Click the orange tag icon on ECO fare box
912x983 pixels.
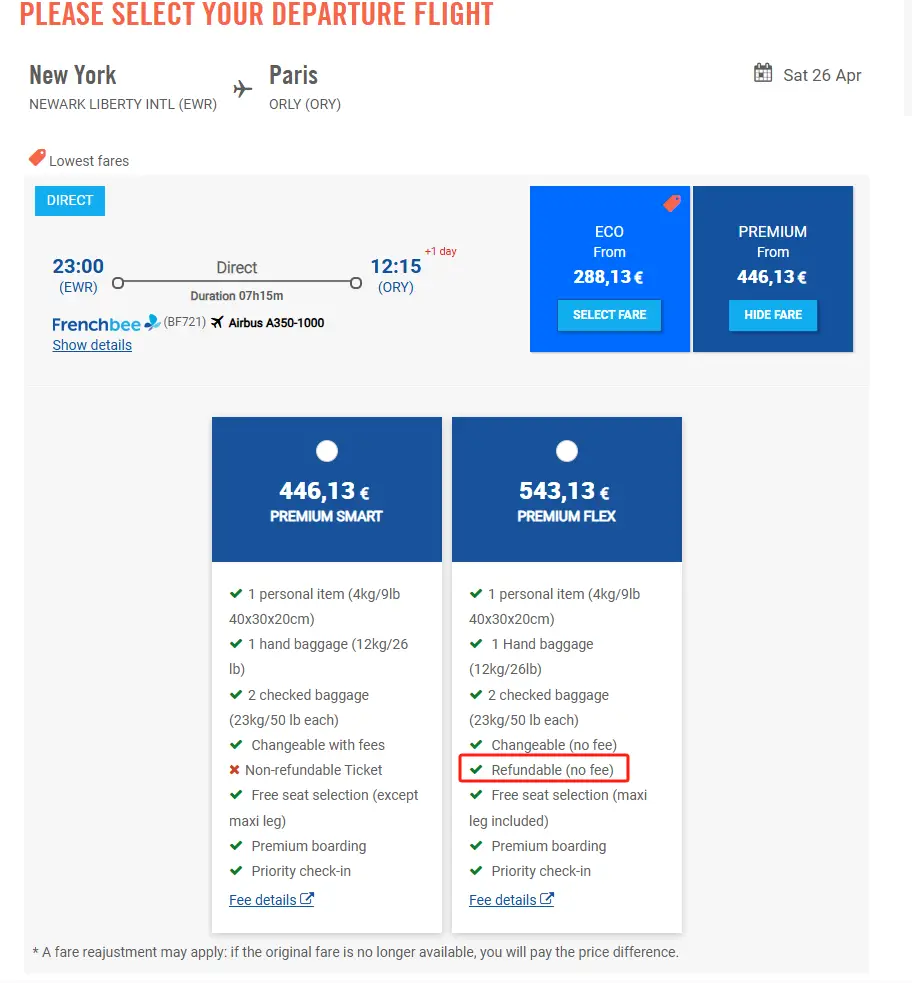coord(671,204)
